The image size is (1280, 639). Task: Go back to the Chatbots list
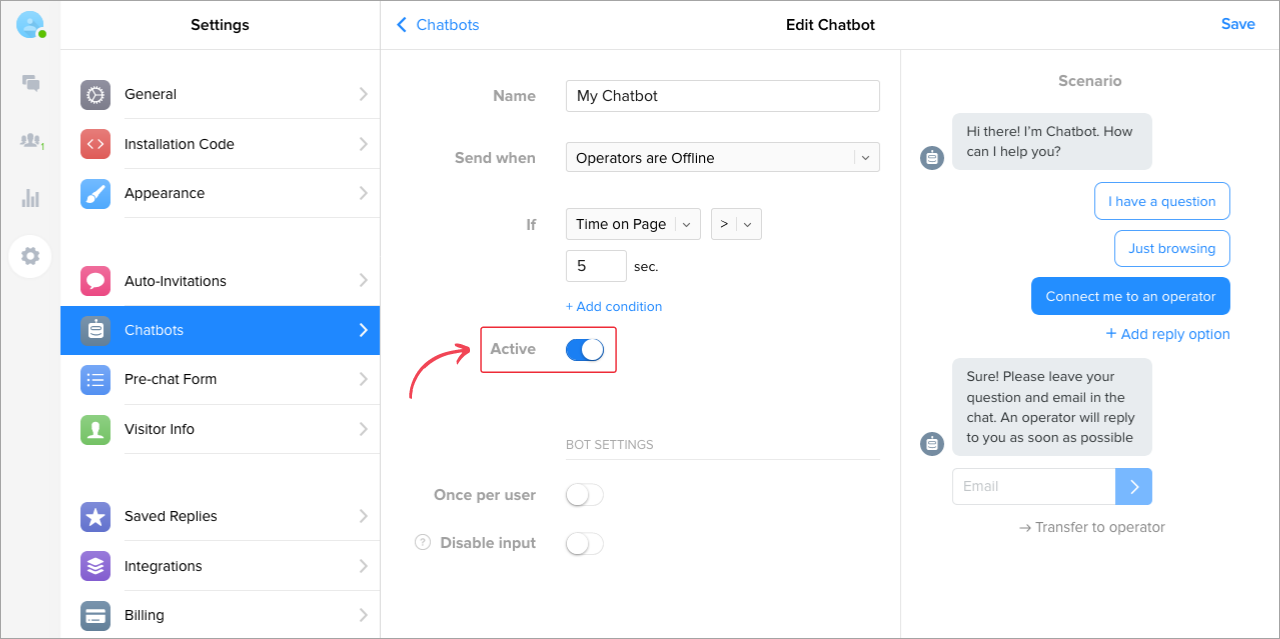tap(438, 25)
